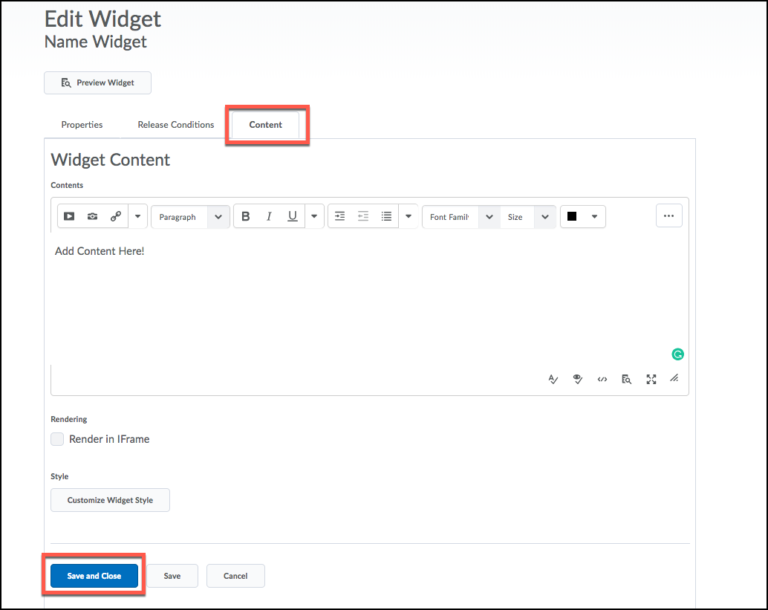Screen dimensions: 768x610
Task: Open the HTML source code editor
Action: (602, 379)
